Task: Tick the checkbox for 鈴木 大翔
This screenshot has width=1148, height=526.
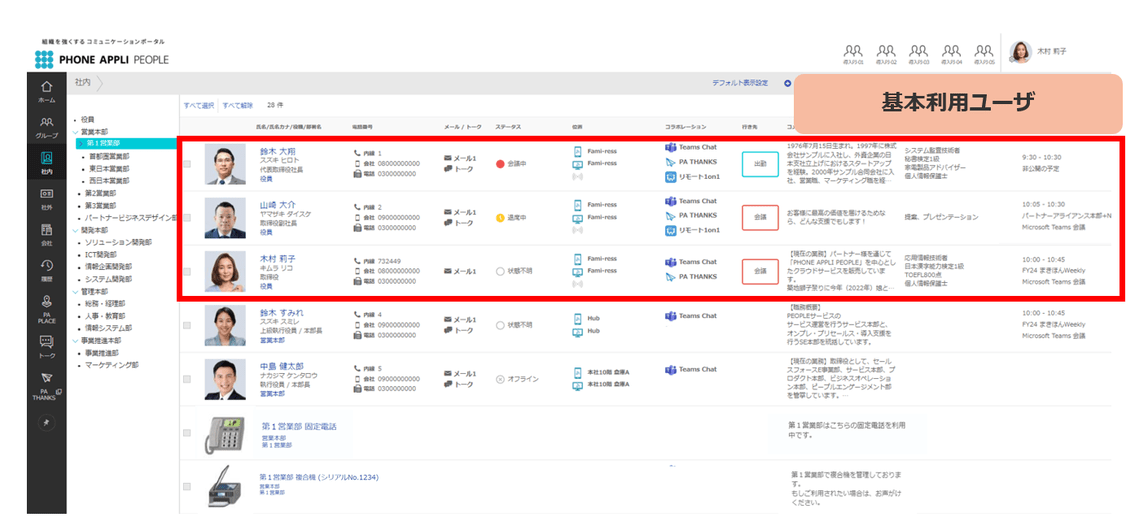Action: click(x=187, y=164)
